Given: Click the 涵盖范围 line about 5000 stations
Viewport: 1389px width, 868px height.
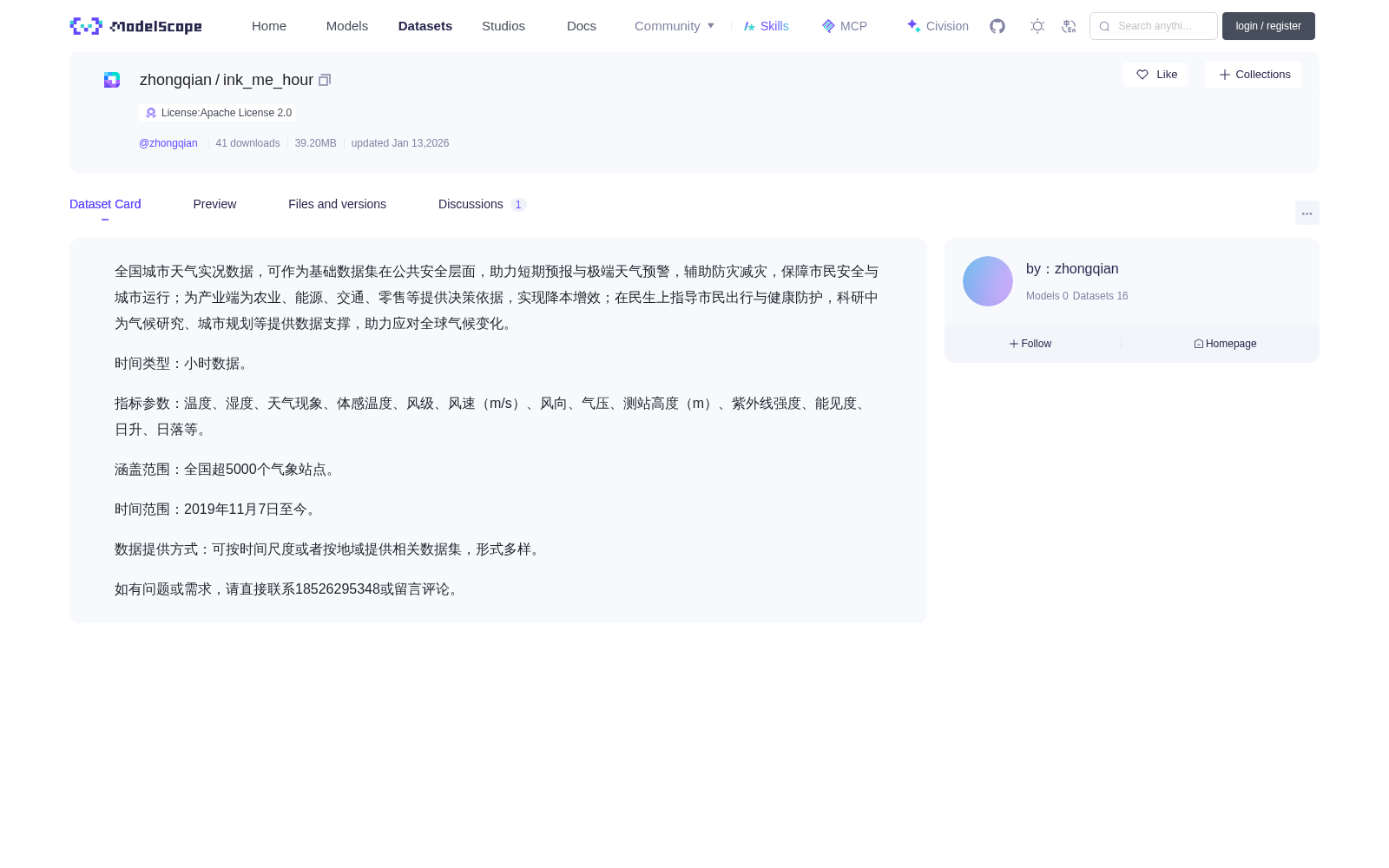Looking at the screenshot, I should (x=227, y=470).
